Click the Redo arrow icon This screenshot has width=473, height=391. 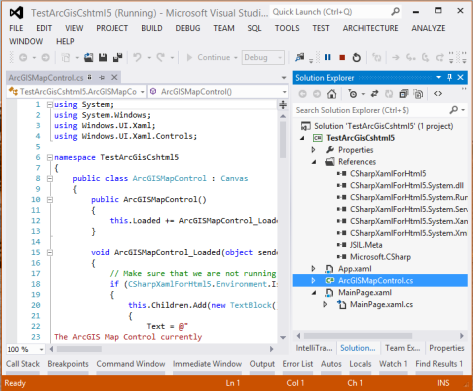pyautogui.click(x=161, y=58)
